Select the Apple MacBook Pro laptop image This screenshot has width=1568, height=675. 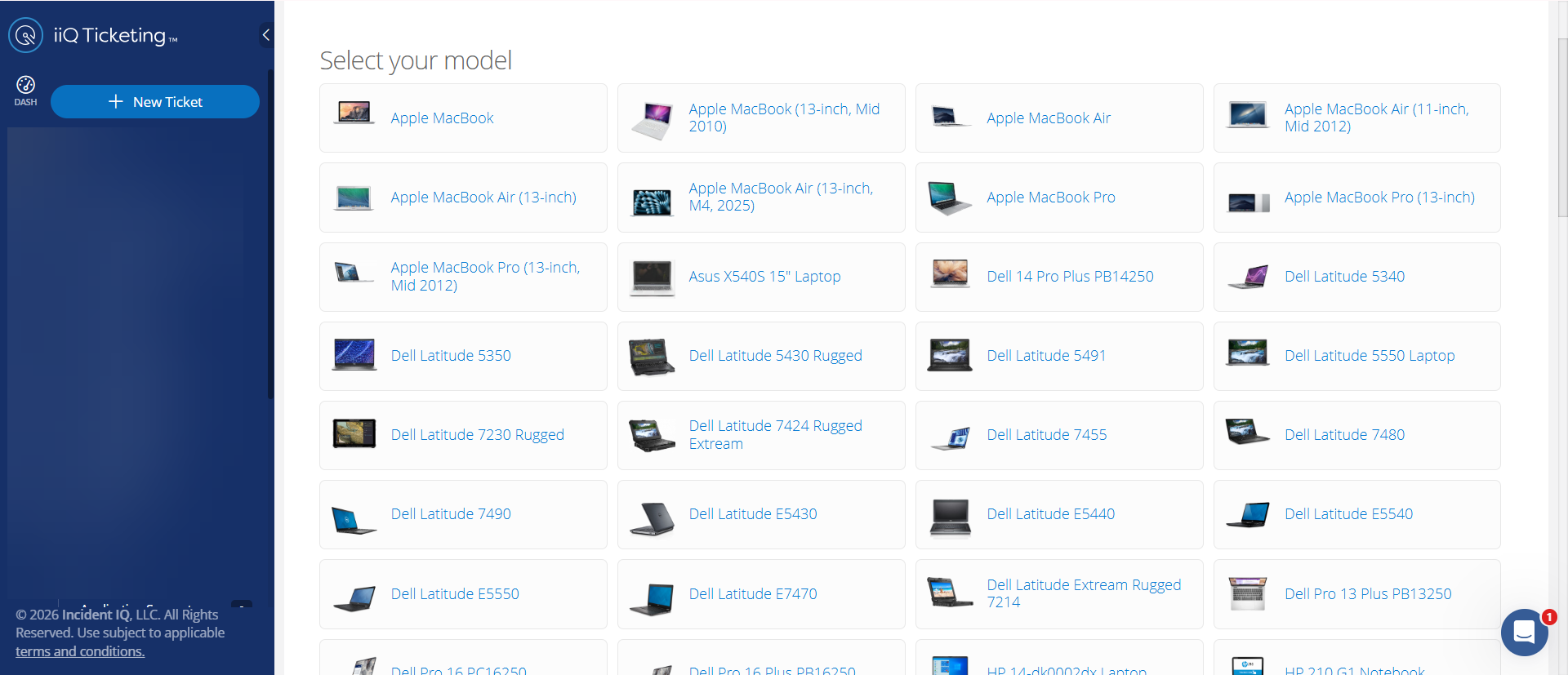(x=950, y=198)
